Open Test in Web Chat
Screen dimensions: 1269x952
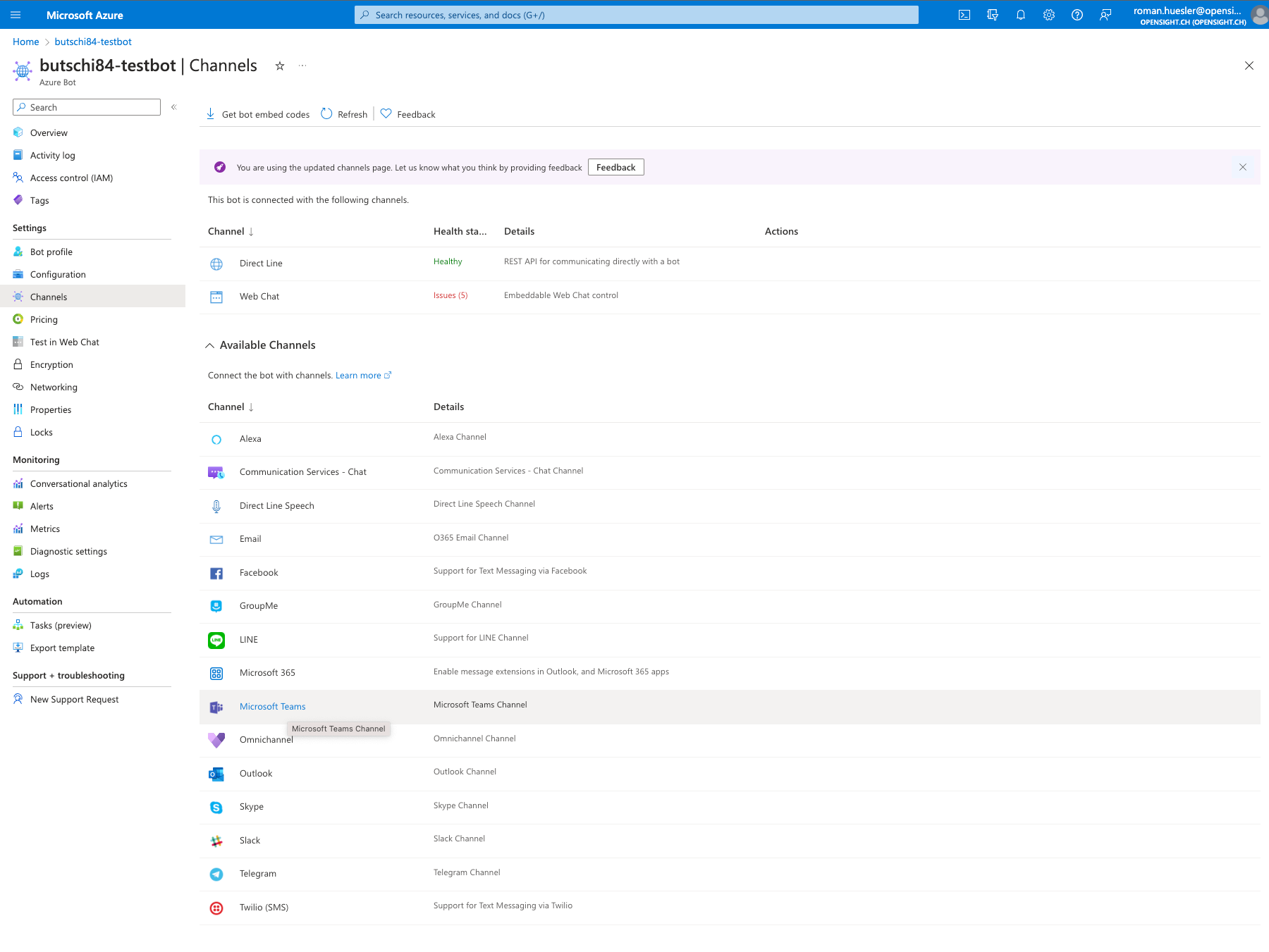tap(64, 342)
